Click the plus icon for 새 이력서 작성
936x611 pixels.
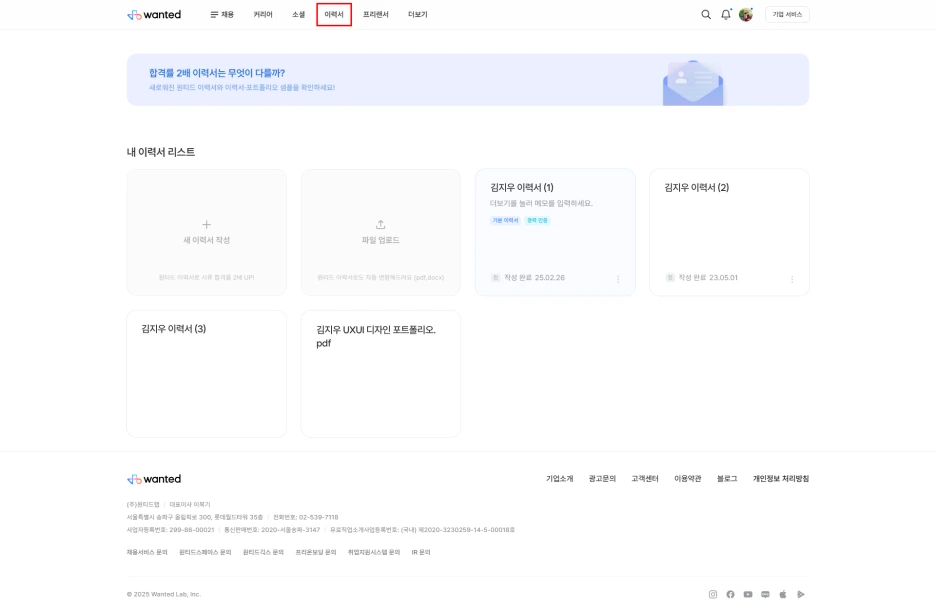207,224
